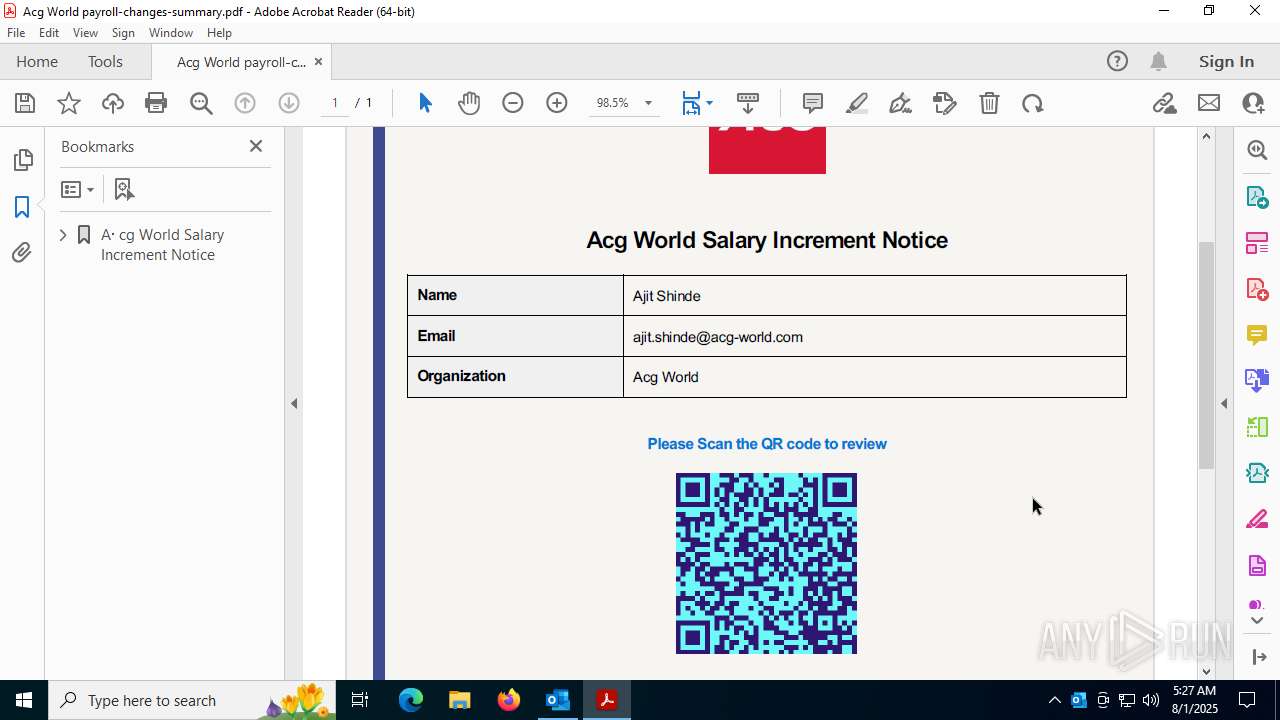Viewport: 1280px width, 720px height.
Task: Zoom out with the minus button
Action: point(513,103)
